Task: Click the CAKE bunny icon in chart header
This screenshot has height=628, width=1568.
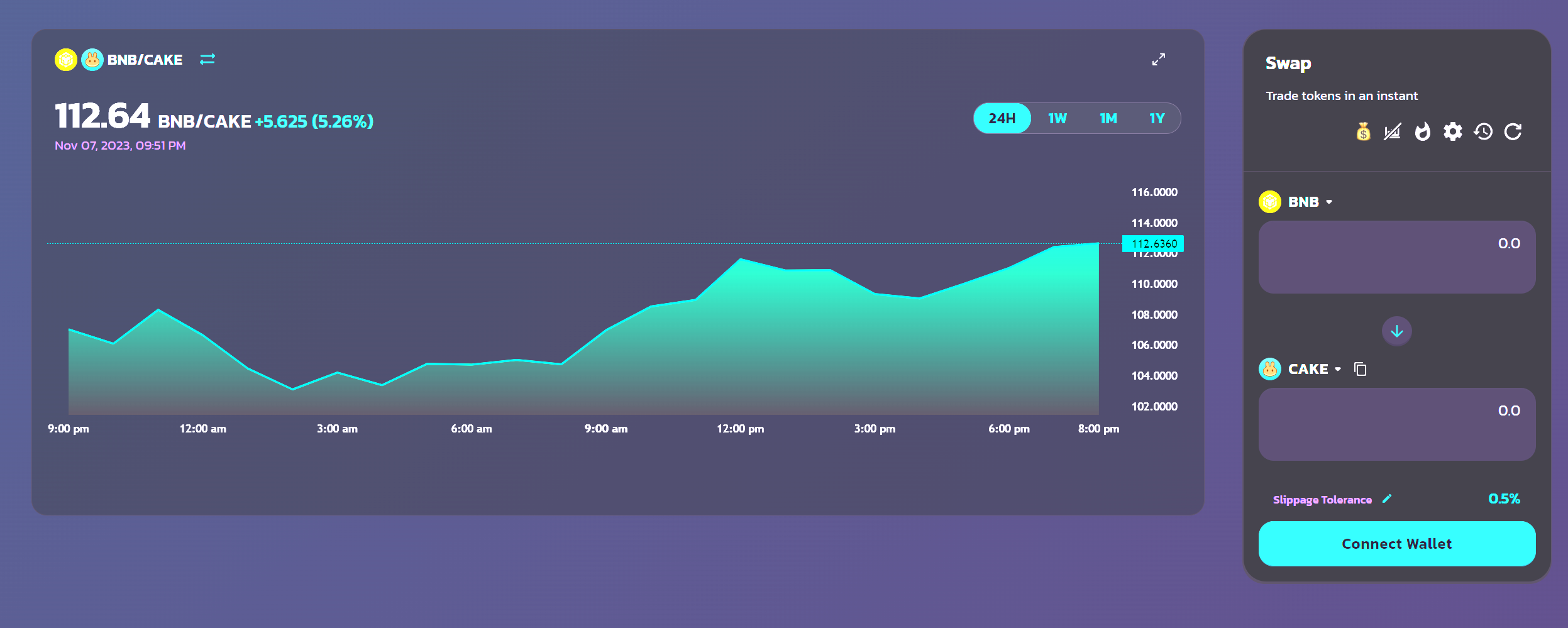Action: point(92,60)
